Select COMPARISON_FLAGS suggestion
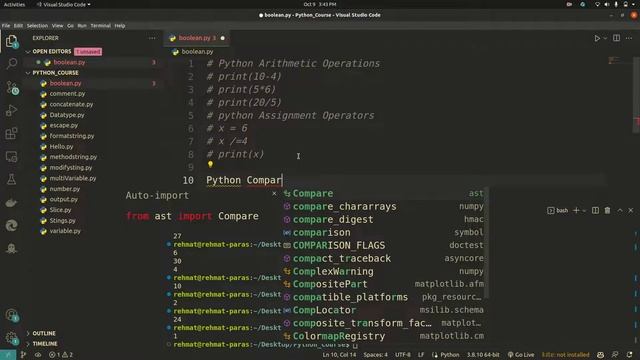This screenshot has width=640, height=360. (383, 245)
